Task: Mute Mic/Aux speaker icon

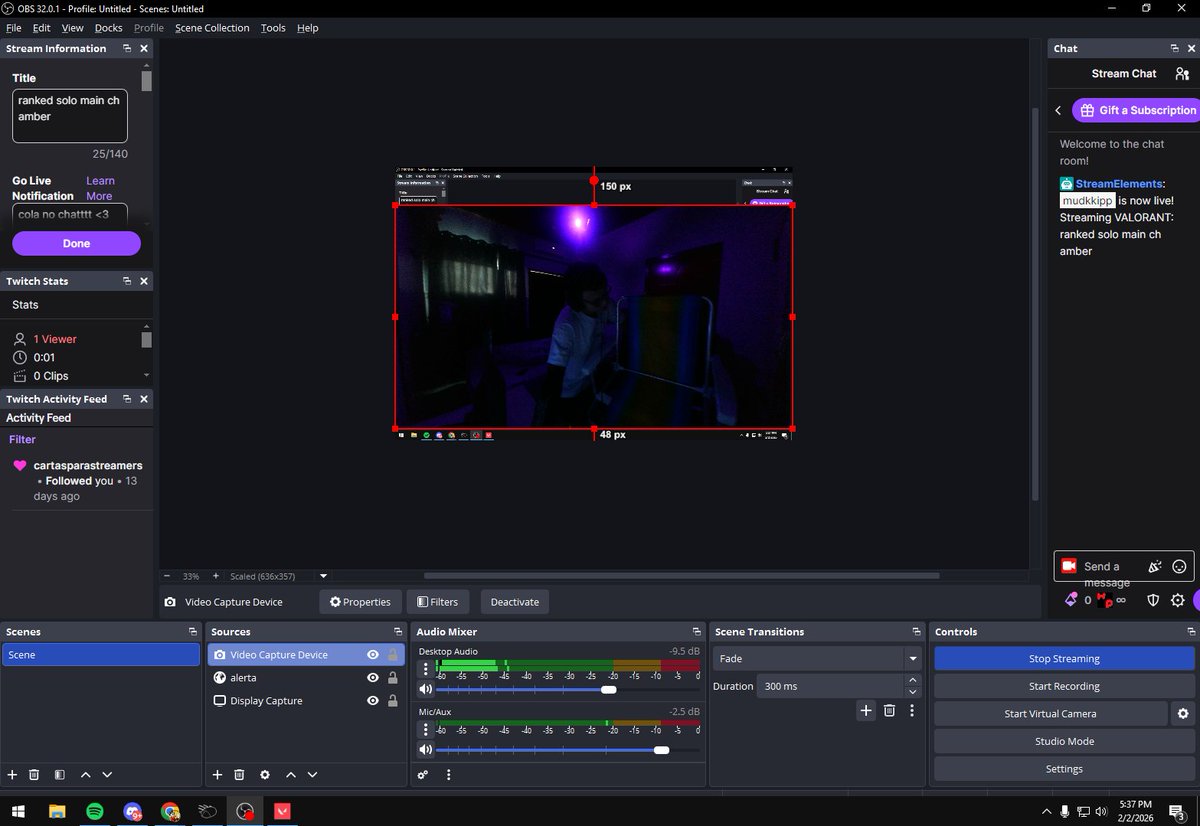Action: [425, 749]
